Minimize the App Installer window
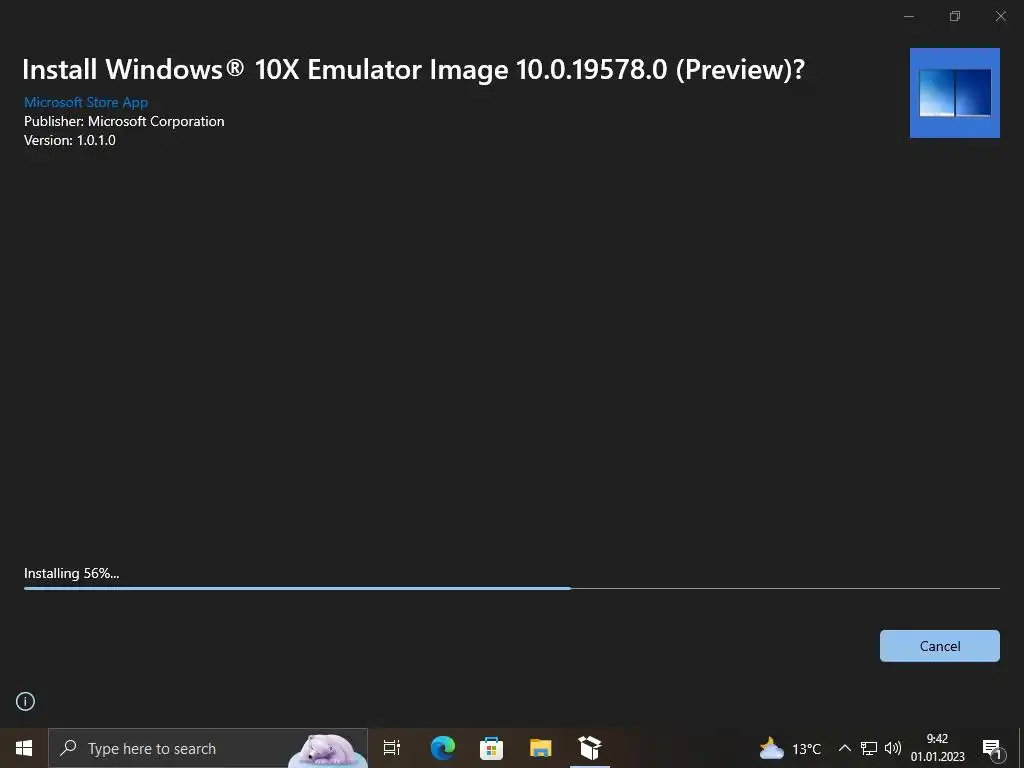 [908, 16]
